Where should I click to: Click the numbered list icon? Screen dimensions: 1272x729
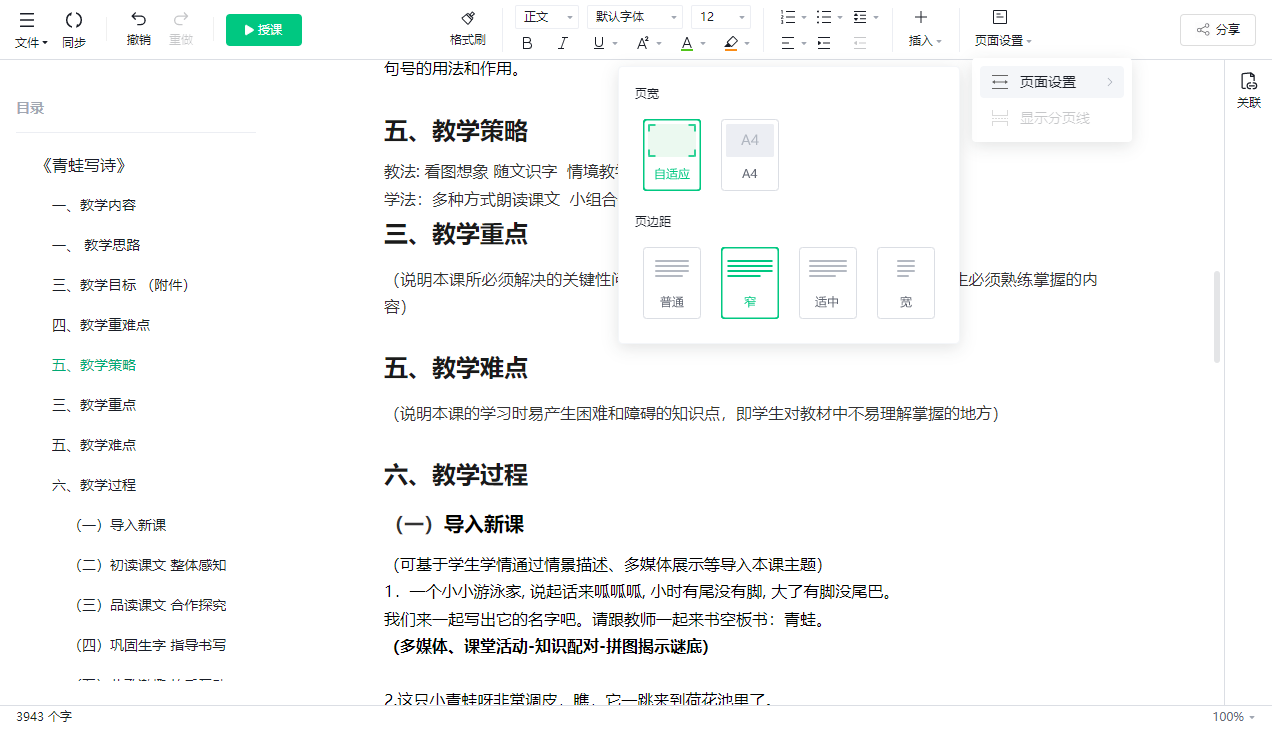(788, 17)
